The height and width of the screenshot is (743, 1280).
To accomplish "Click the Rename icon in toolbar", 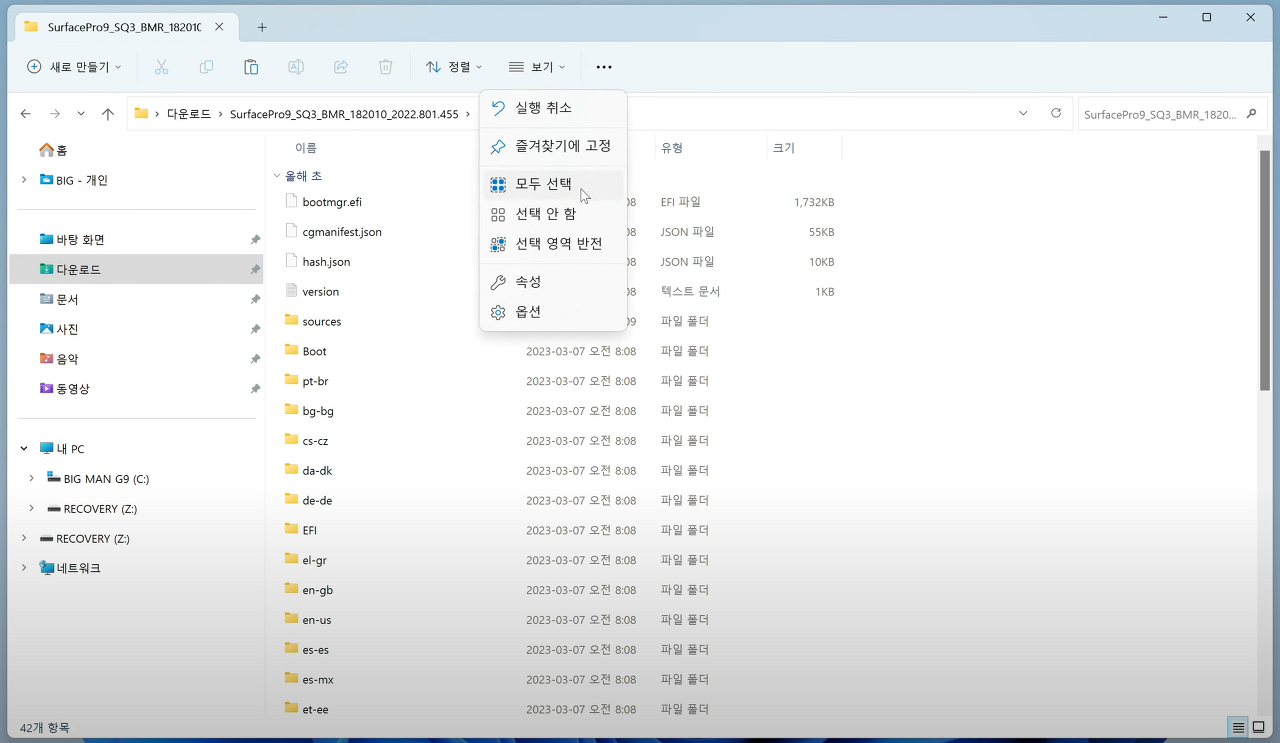I will tap(296, 67).
